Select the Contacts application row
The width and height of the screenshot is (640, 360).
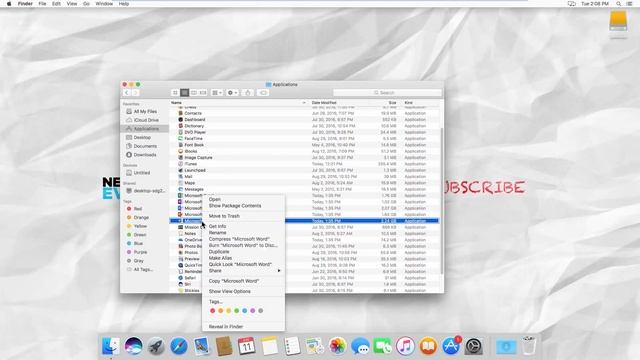coord(304,113)
